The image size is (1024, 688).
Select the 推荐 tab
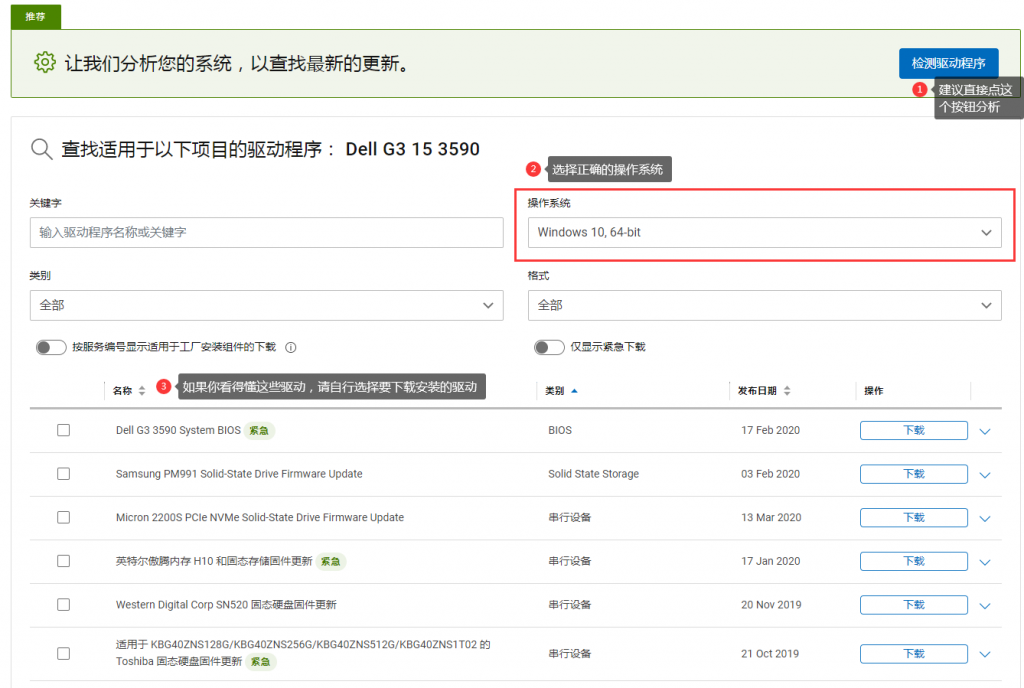coord(35,16)
